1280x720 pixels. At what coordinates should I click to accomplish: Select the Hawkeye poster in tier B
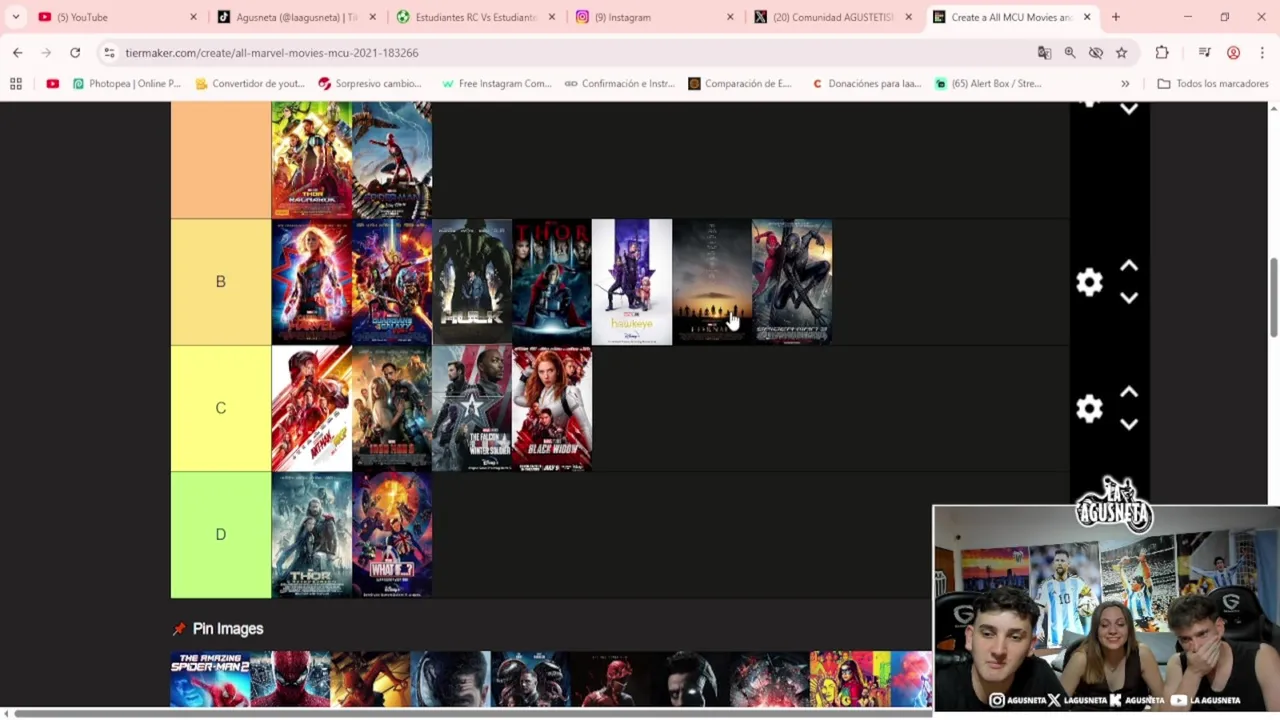tap(631, 282)
